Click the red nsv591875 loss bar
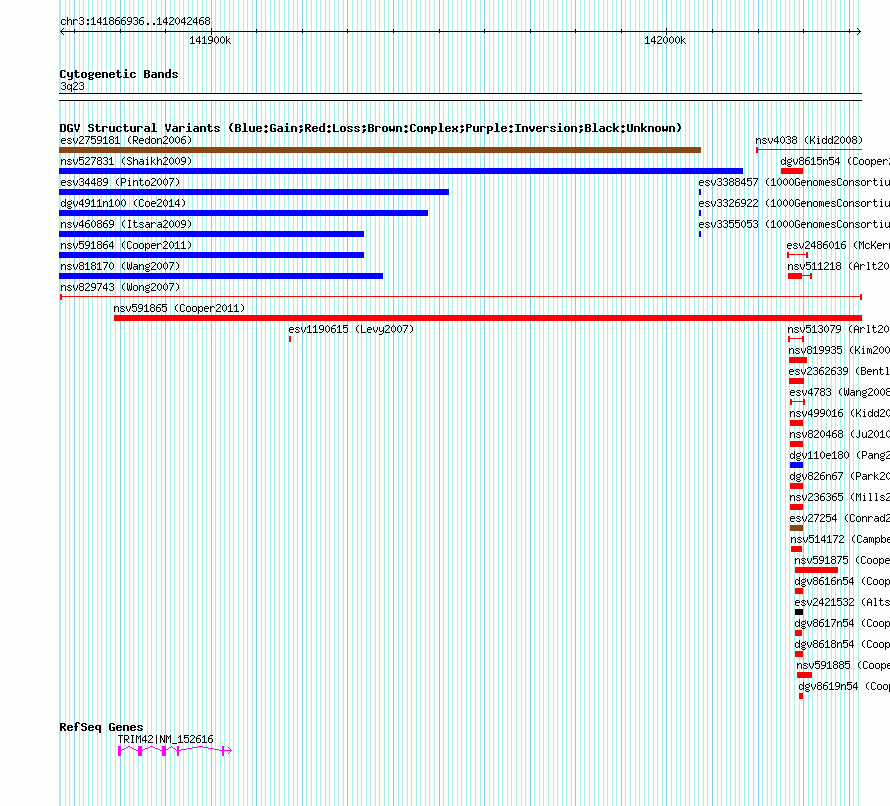The height and width of the screenshot is (806, 890). [x=816, y=570]
